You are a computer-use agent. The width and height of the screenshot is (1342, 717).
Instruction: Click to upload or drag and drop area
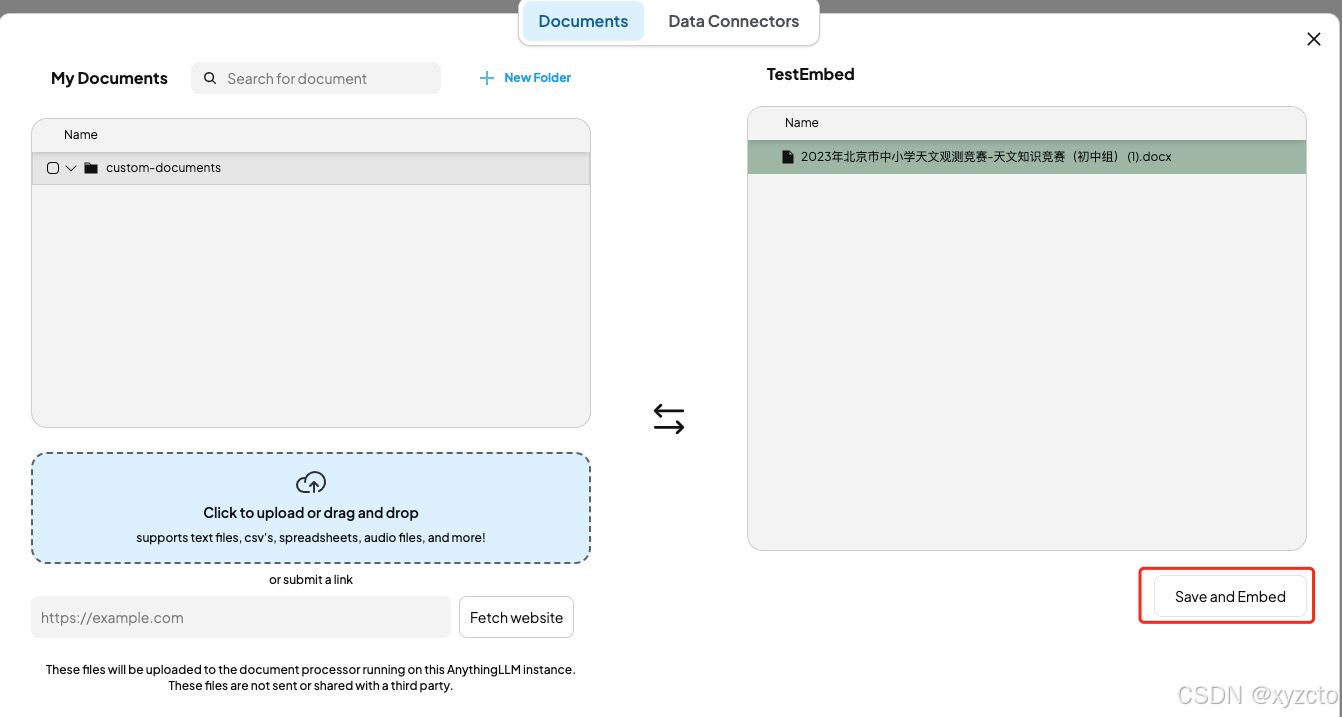[311, 508]
